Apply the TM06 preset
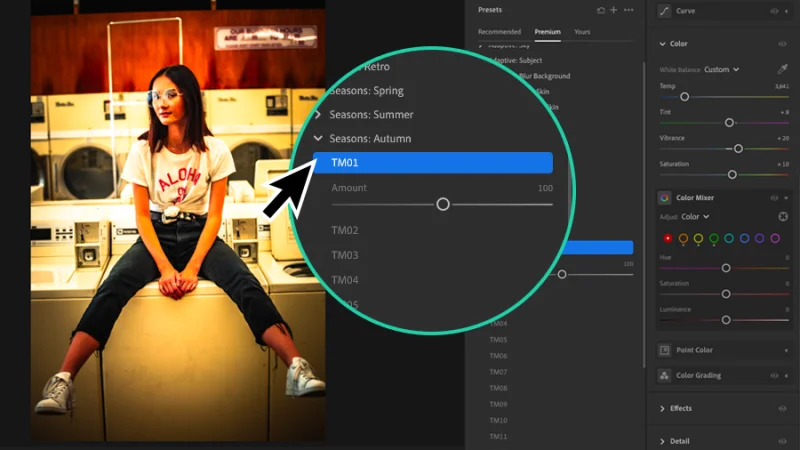The height and width of the screenshot is (450, 800). coord(498,356)
